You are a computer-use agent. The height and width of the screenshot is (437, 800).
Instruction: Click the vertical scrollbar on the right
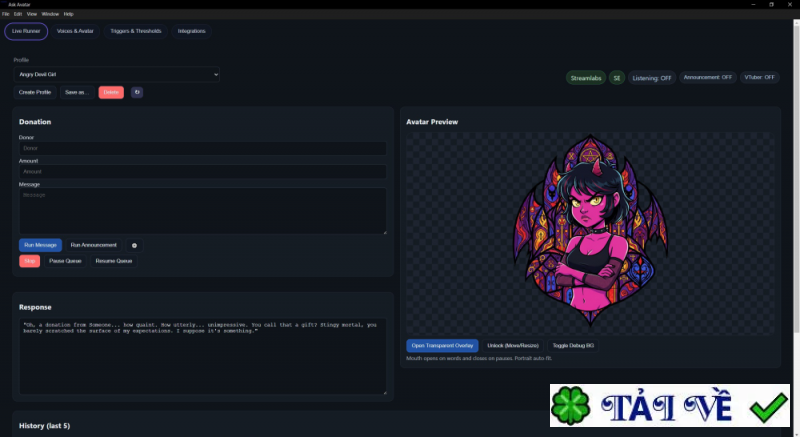[796, 178]
